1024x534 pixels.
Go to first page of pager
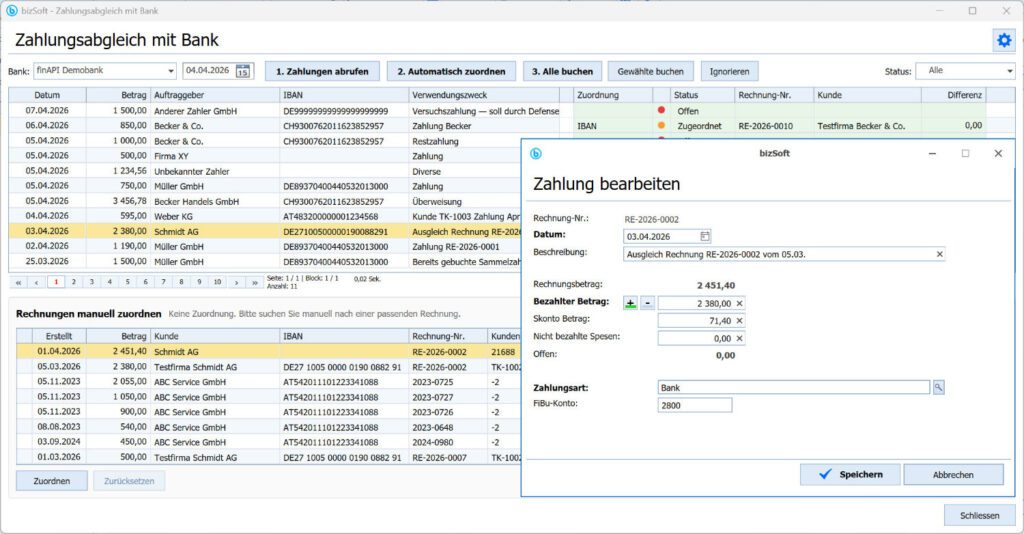18,282
